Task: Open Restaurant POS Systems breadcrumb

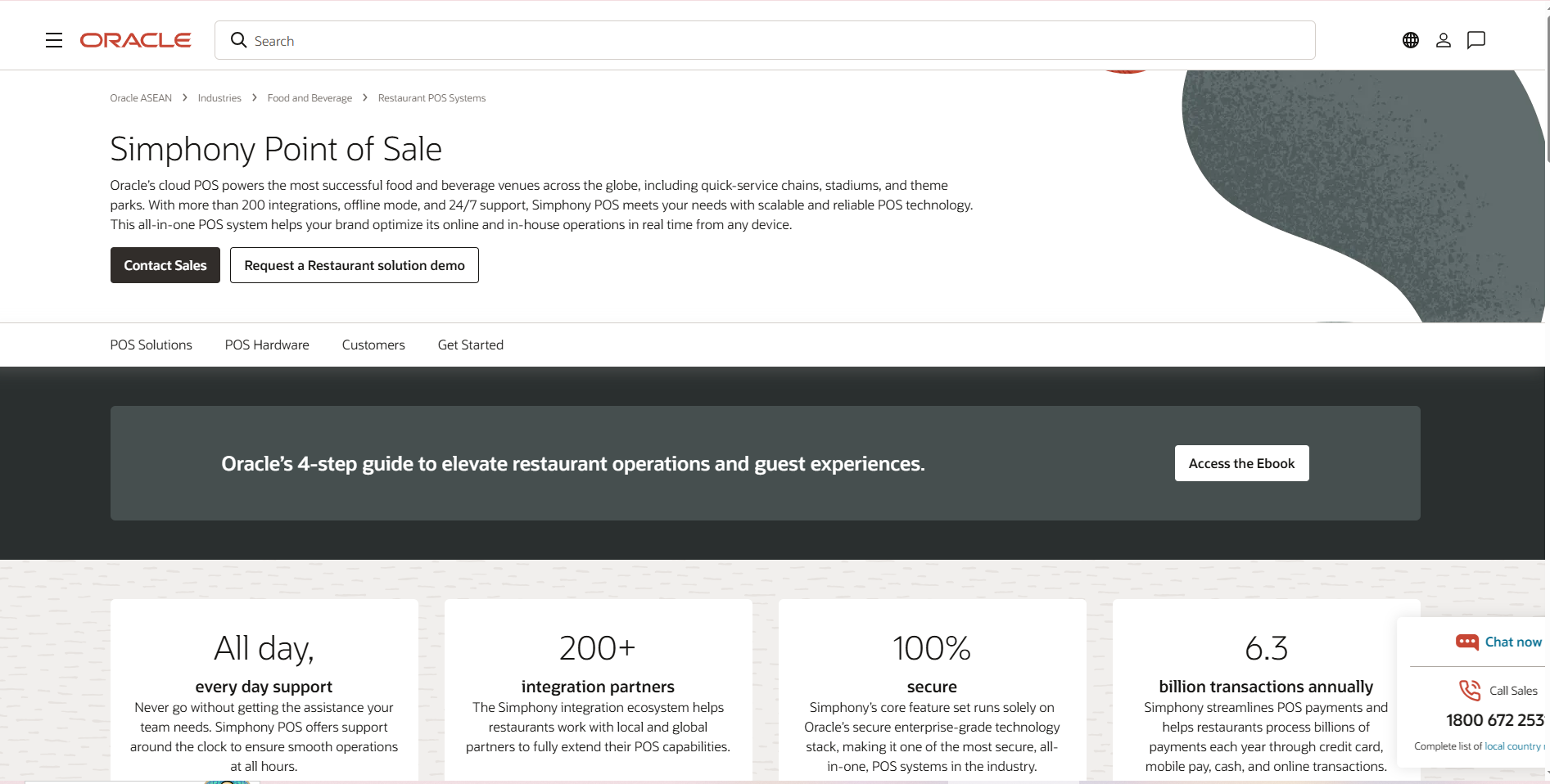Action: click(432, 98)
